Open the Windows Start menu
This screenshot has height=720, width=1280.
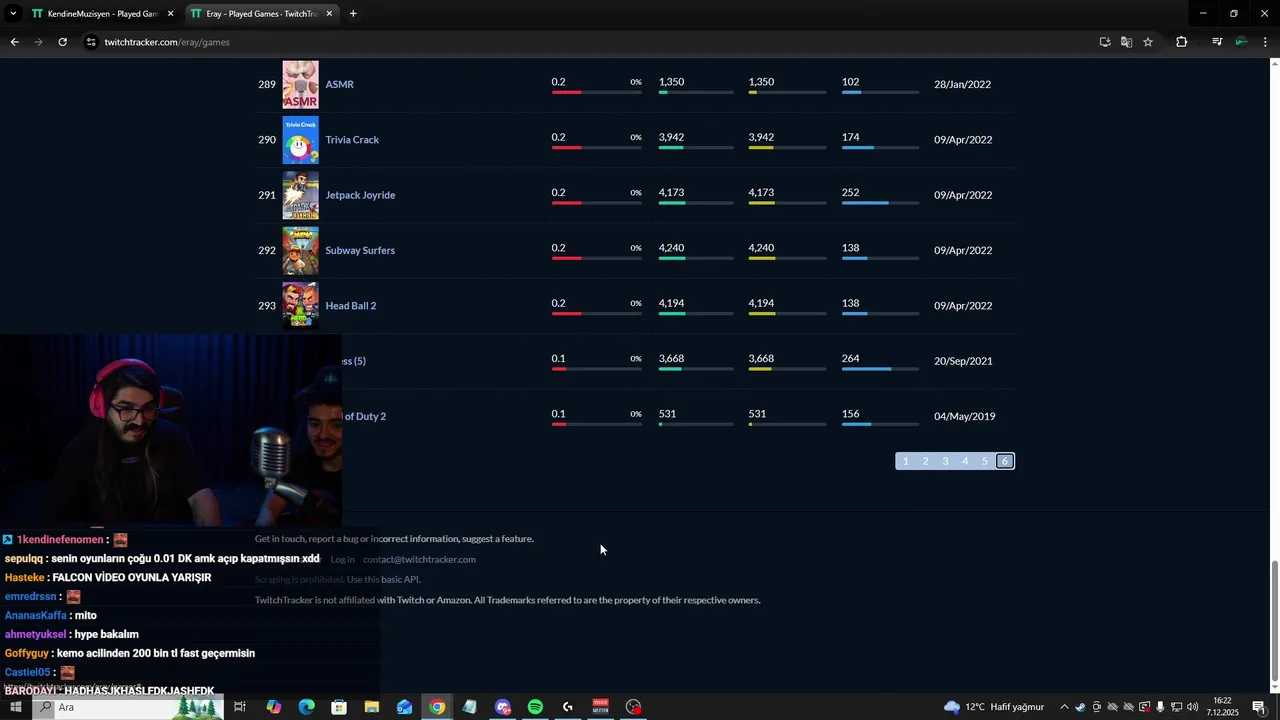click(15, 707)
